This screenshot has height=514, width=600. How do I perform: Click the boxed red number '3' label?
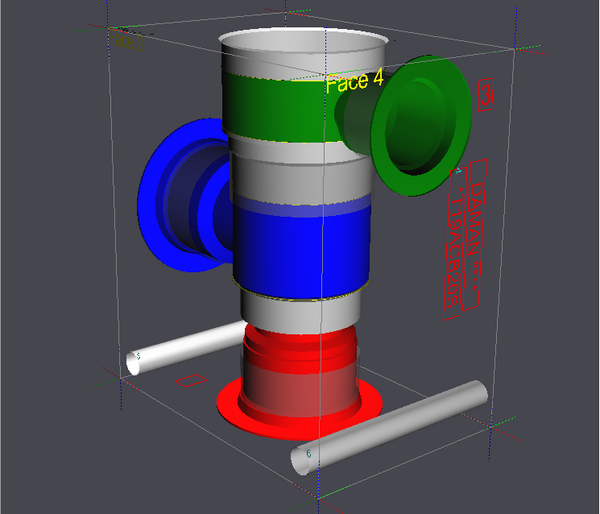point(485,95)
